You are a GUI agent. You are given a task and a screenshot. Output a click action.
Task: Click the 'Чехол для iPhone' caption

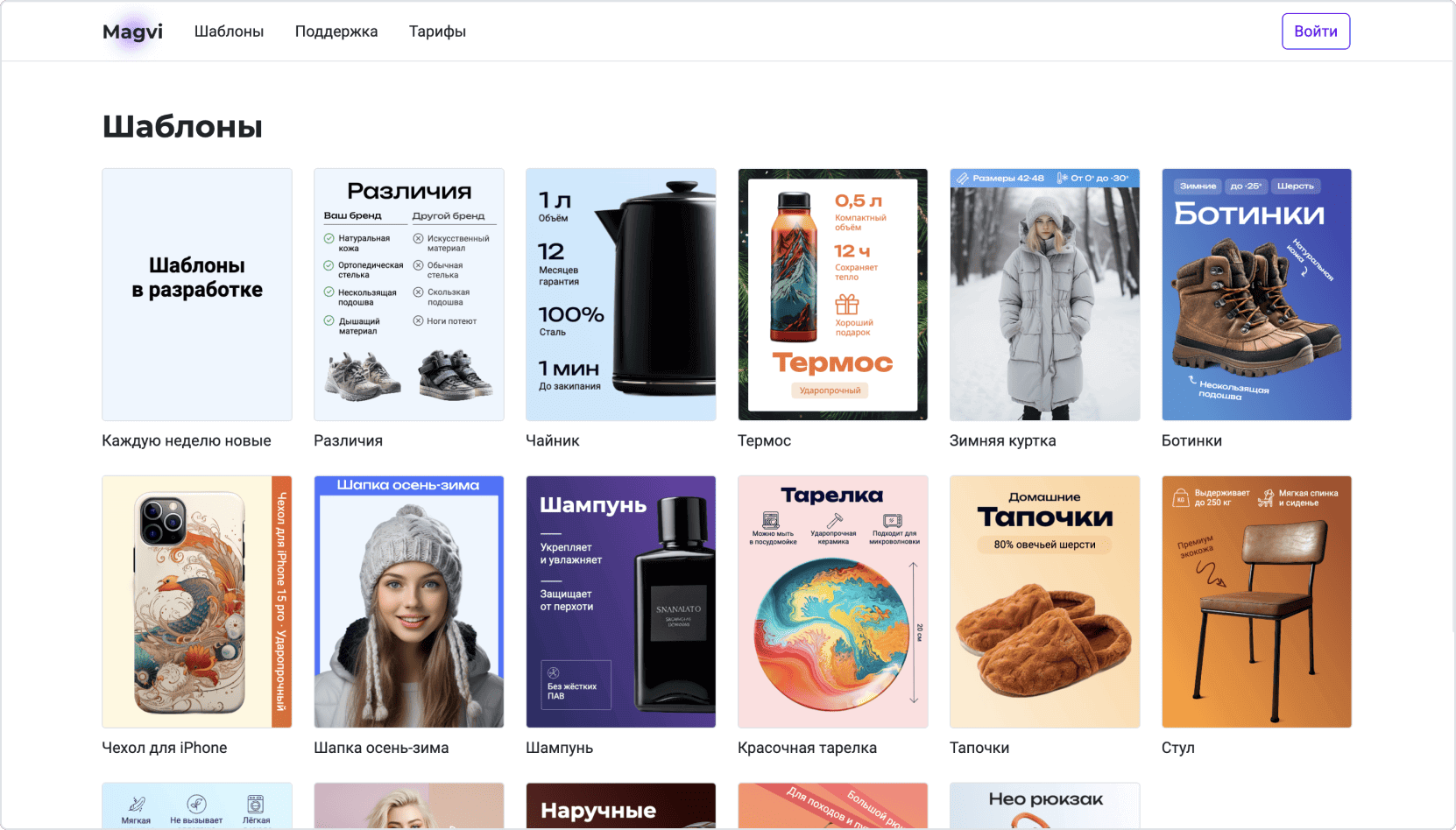(x=165, y=748)
